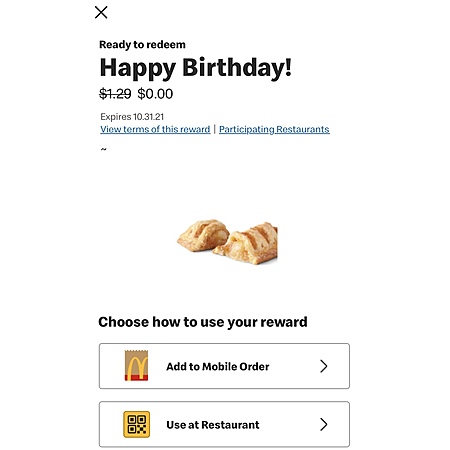Click the left half of the apple pie
Image resolution: width=450 pixels, height=450 pixels.
(x=203, y=235)
